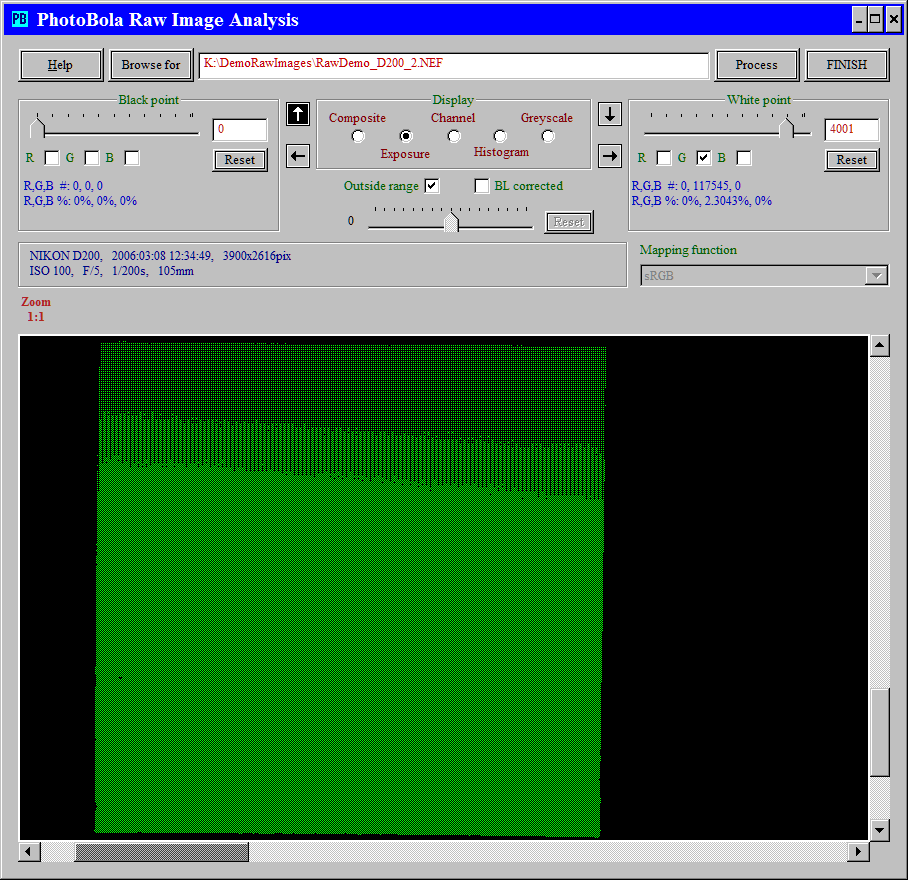Click the Black point value input field
This screenshot has width=908, height=880.
[240, 129]
